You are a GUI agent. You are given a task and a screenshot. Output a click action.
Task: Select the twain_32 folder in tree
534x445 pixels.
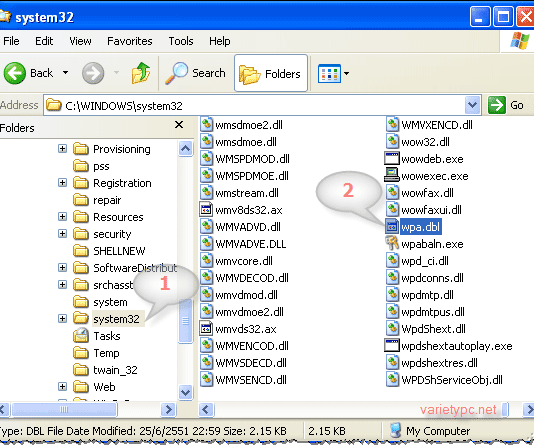pos(115,370)
